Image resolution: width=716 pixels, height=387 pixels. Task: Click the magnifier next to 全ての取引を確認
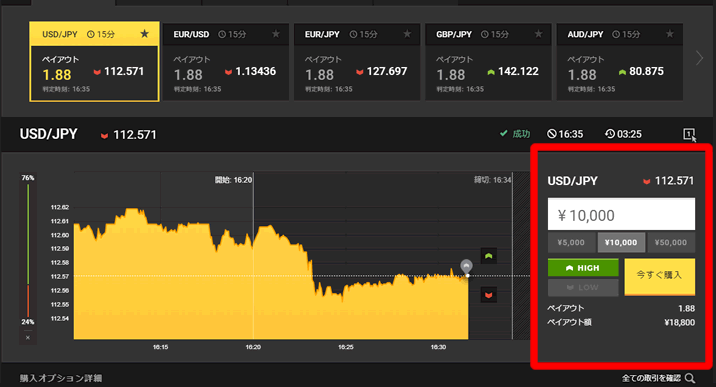690,378
